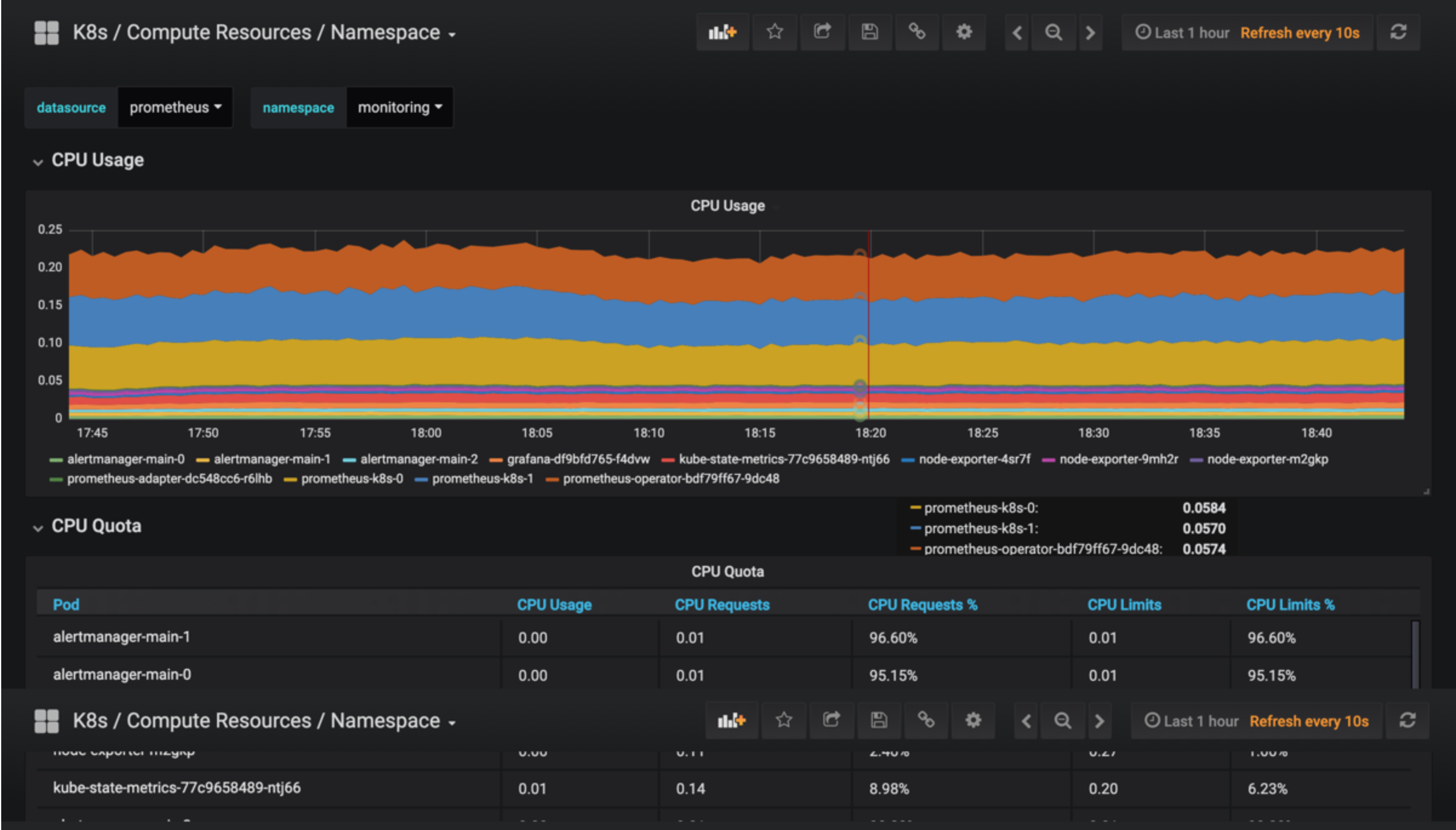Click Add panel icon in upper toolbar

click(722, 32)
